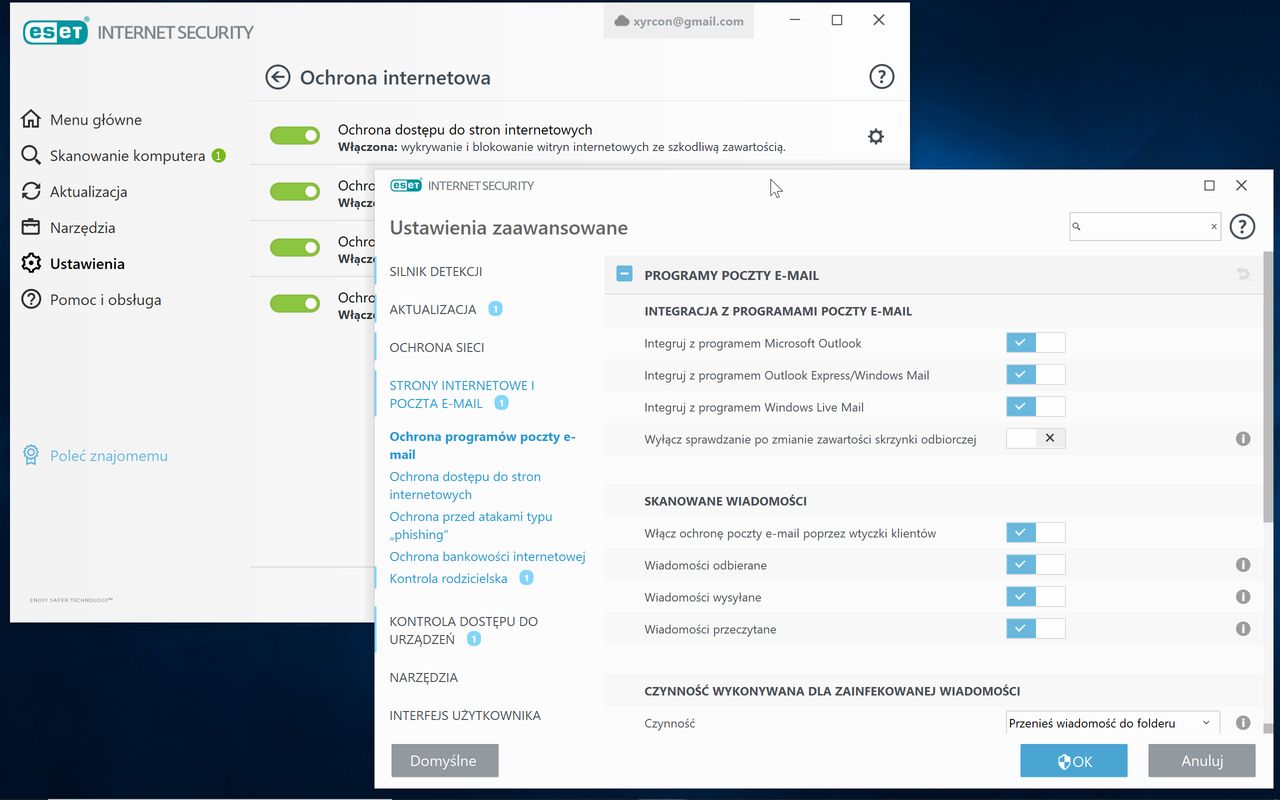The width and height of the screenshot is (1280, 800).
Task: Click the badge beside KONTROLA DOSTĘPU DO URZĄDZEŃ
Action: point(474,638)
